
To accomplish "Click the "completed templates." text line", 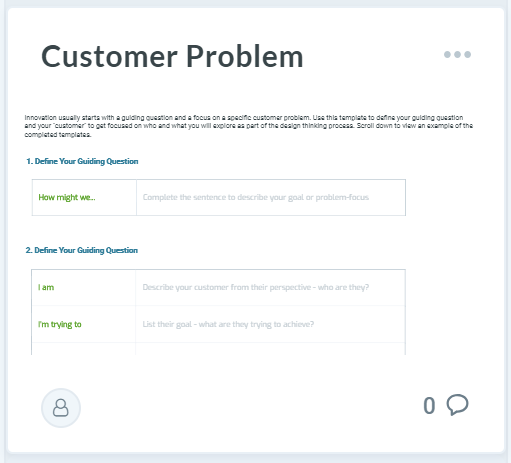I will click(x=58, y=135).
